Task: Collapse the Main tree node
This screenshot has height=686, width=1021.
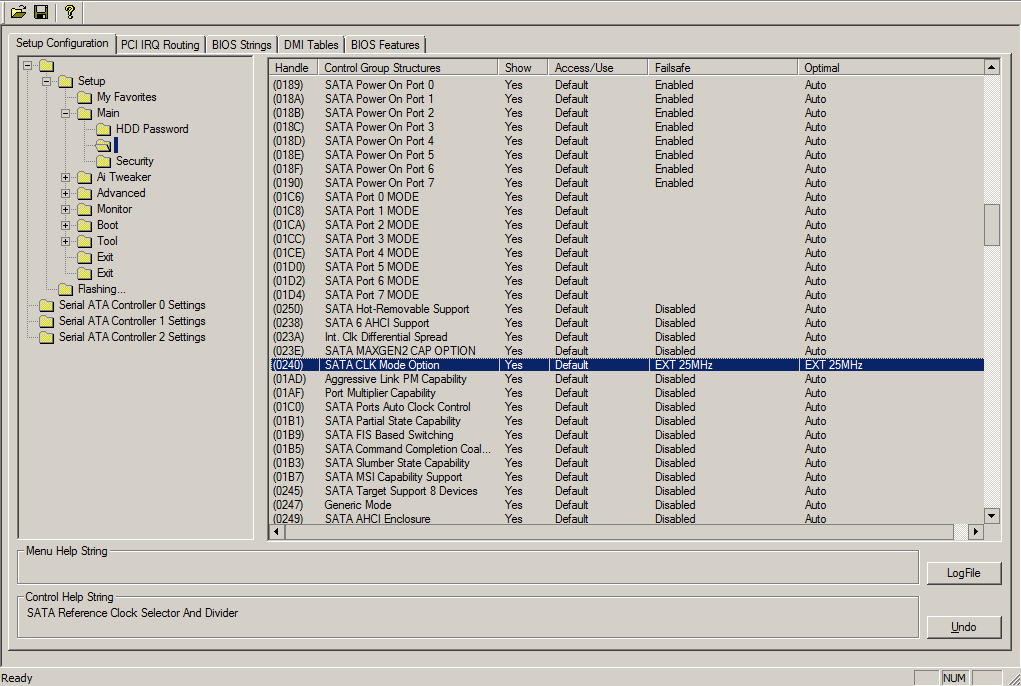Action: (66, 113)
